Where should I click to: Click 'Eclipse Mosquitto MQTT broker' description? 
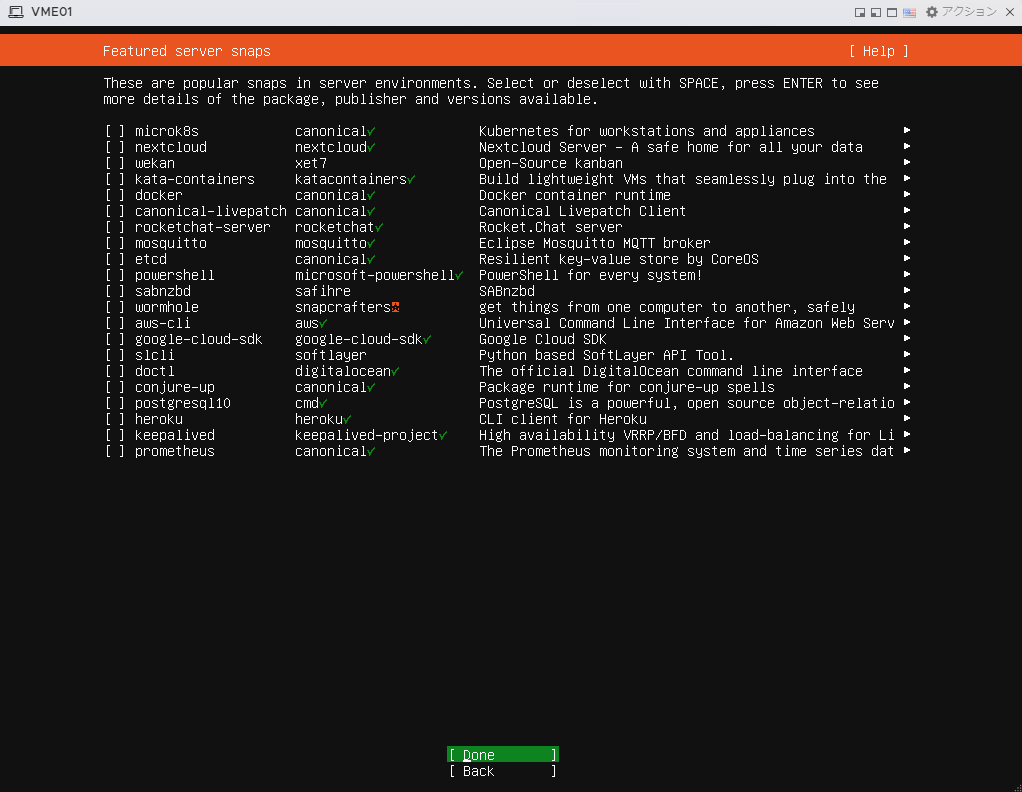click(594, 243)
